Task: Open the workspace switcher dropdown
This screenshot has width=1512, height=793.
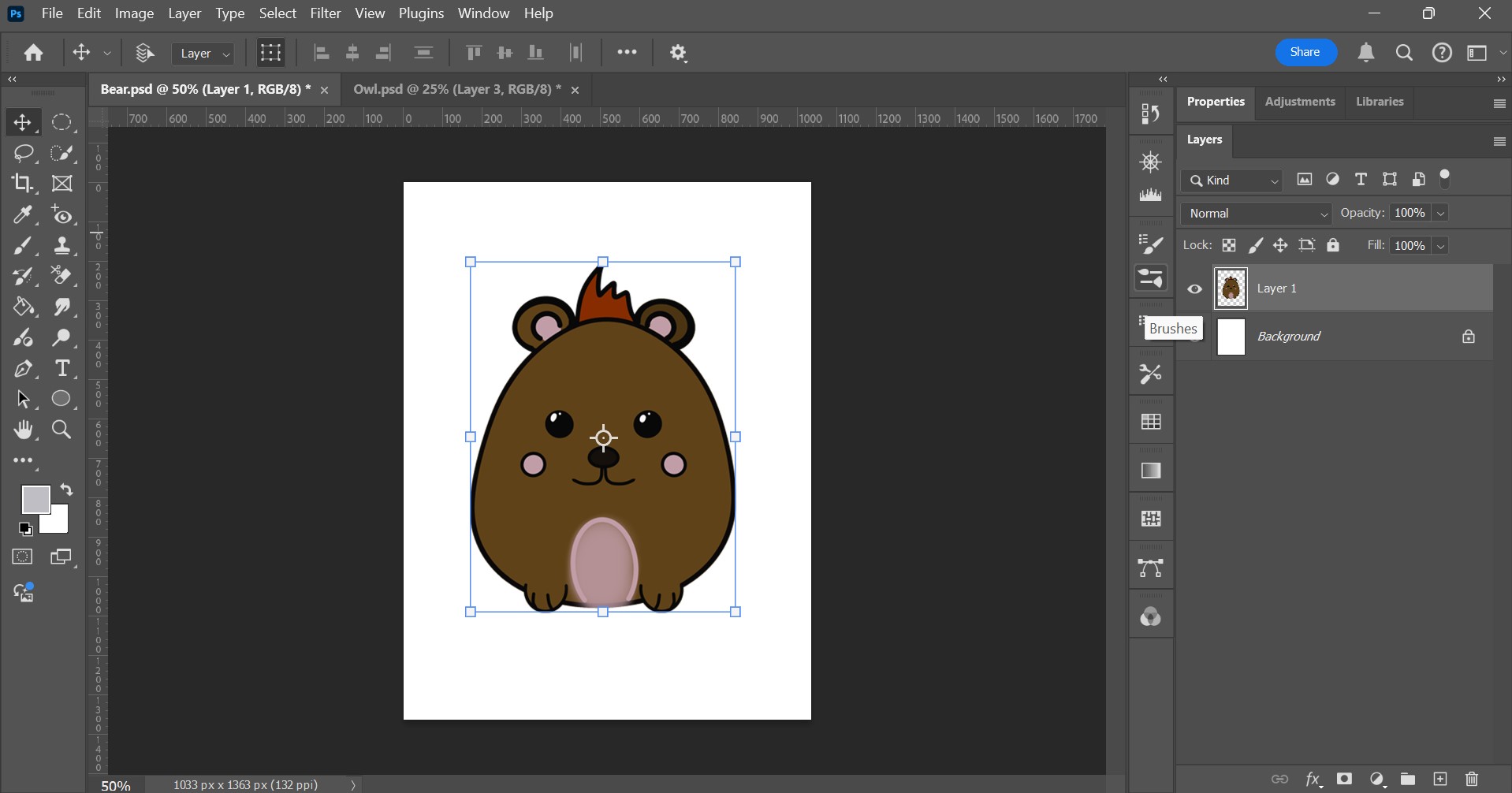Action: click(1485, 53)
